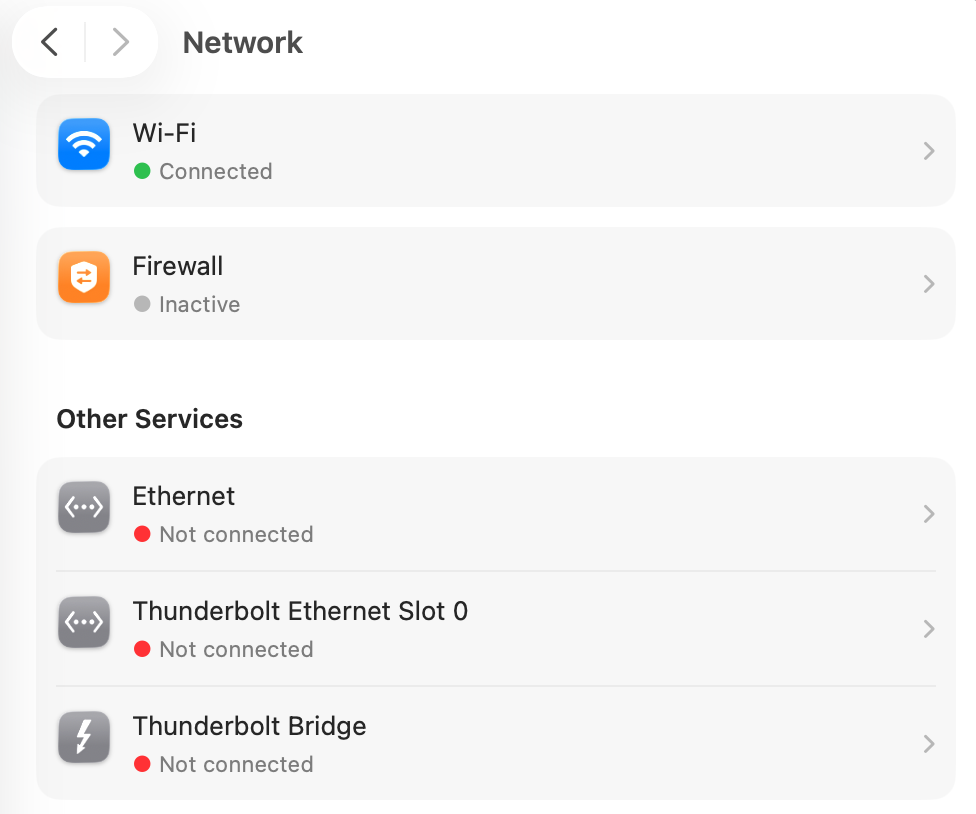Viewport: 976px width, 814px height.
Task: Go back using the back arrow
Action: point(50,42)
